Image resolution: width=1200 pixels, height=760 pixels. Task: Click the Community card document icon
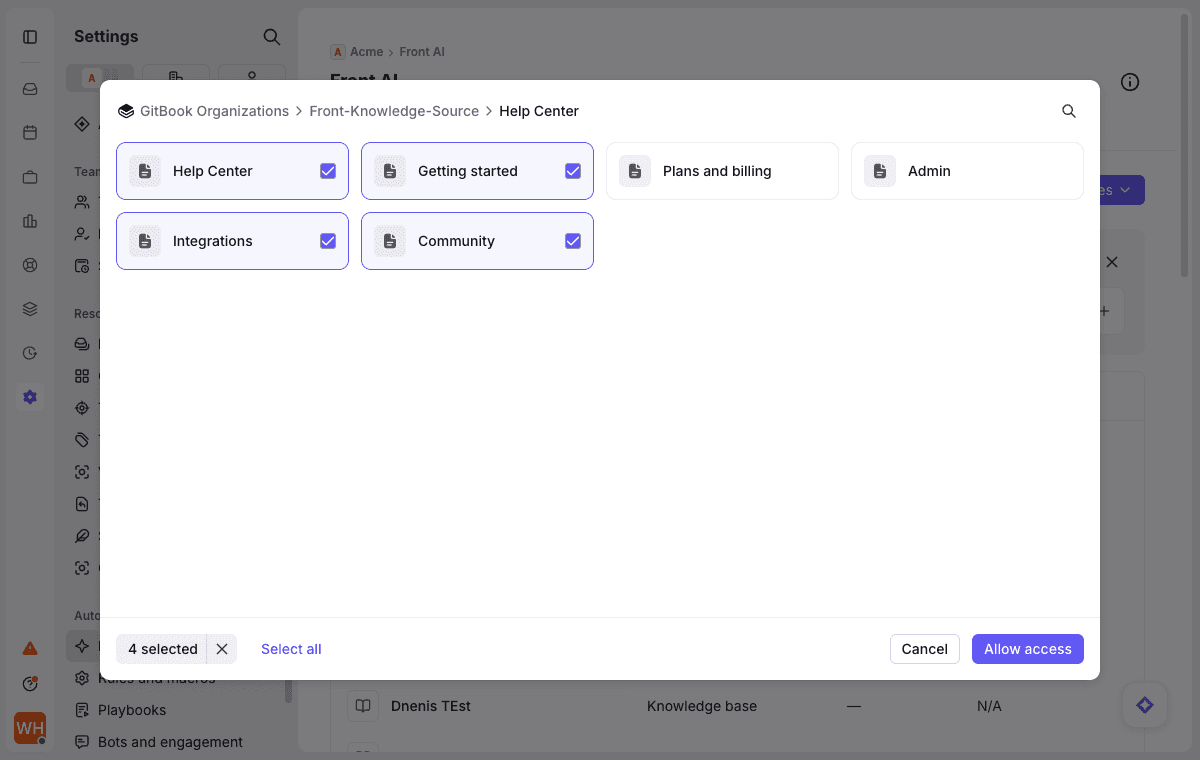390,241
